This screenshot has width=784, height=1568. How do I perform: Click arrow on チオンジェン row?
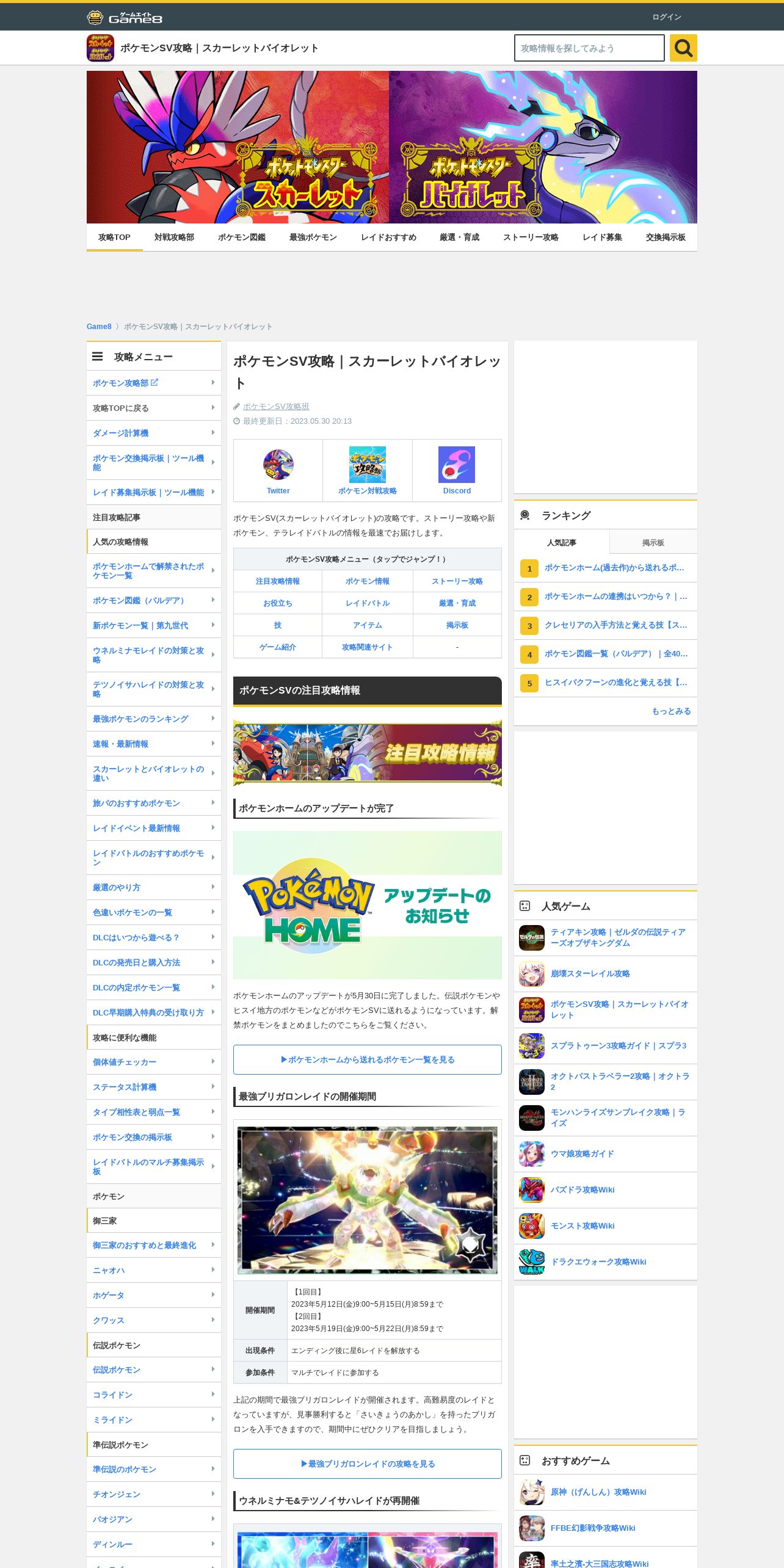click(213, 1494)
